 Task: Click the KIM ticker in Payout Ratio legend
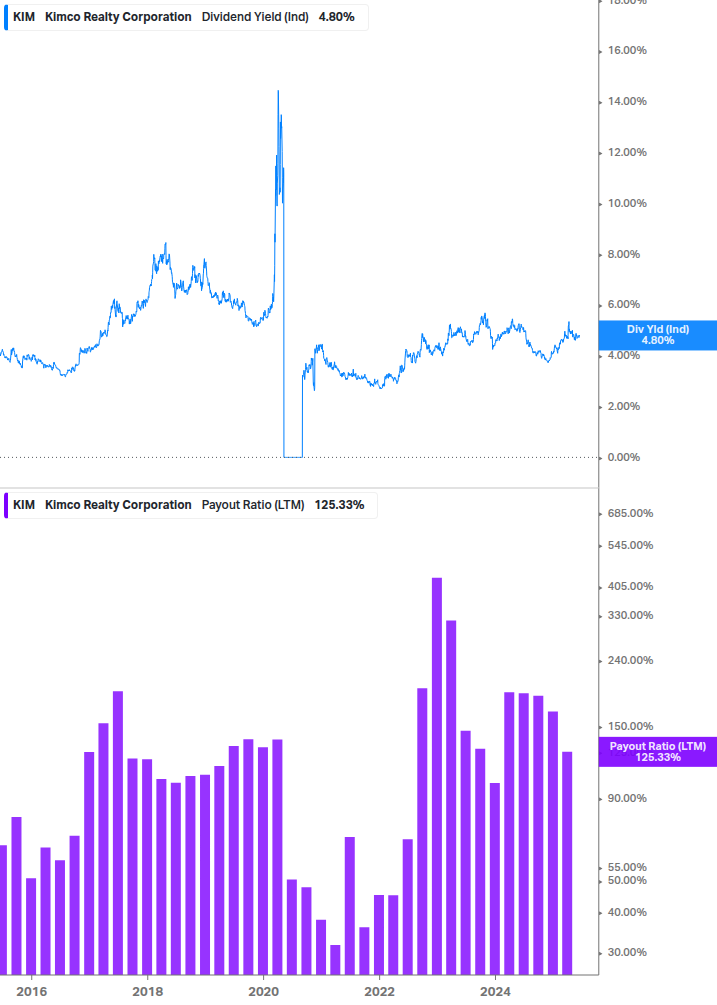tap(24, 504)
